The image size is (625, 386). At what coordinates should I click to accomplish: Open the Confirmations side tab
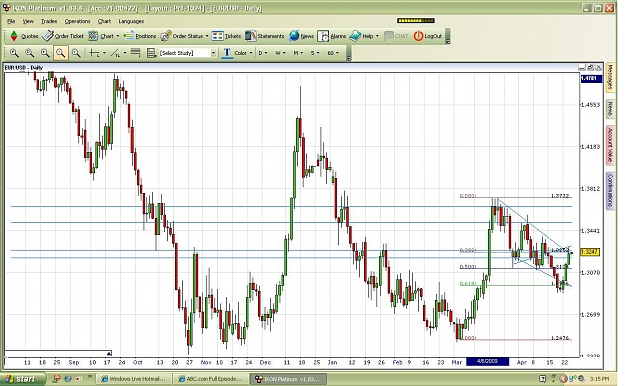tap(610, 191)
